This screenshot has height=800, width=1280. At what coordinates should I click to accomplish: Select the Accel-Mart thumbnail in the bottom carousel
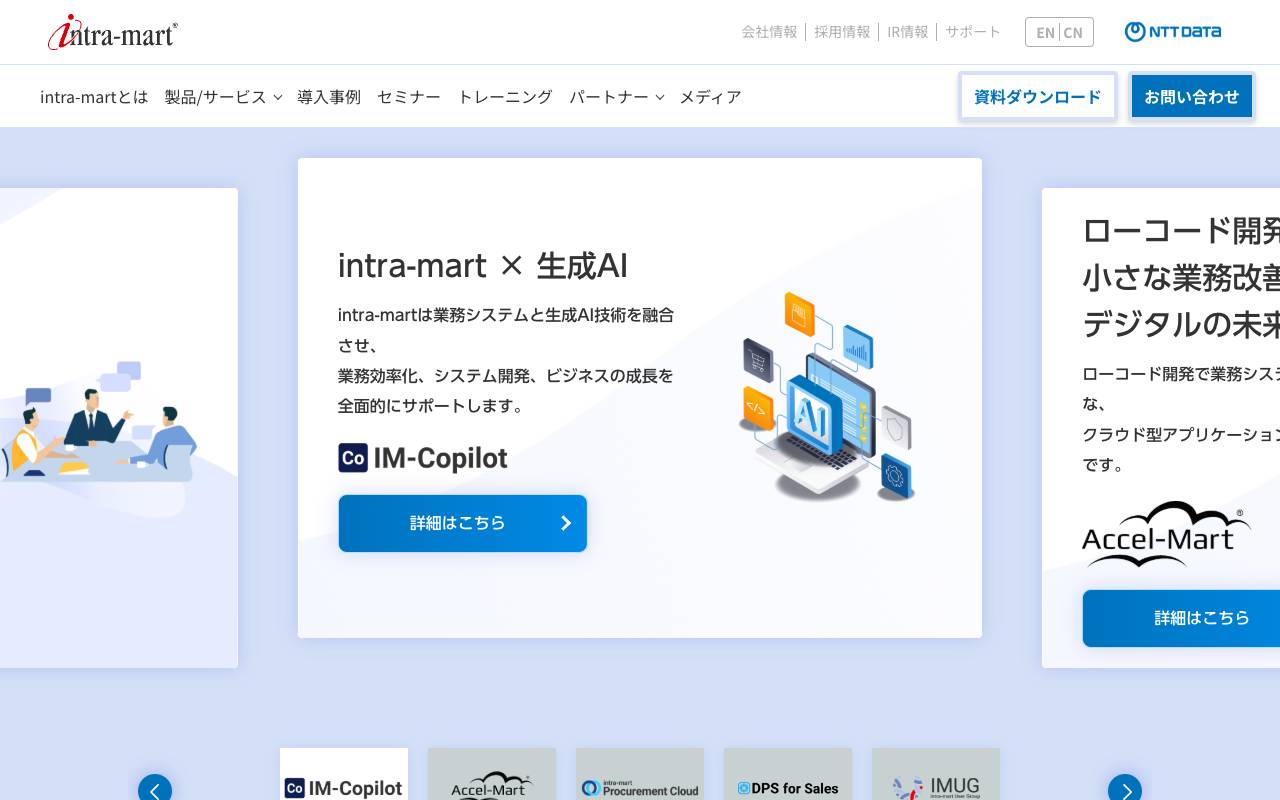pos(491,789)
